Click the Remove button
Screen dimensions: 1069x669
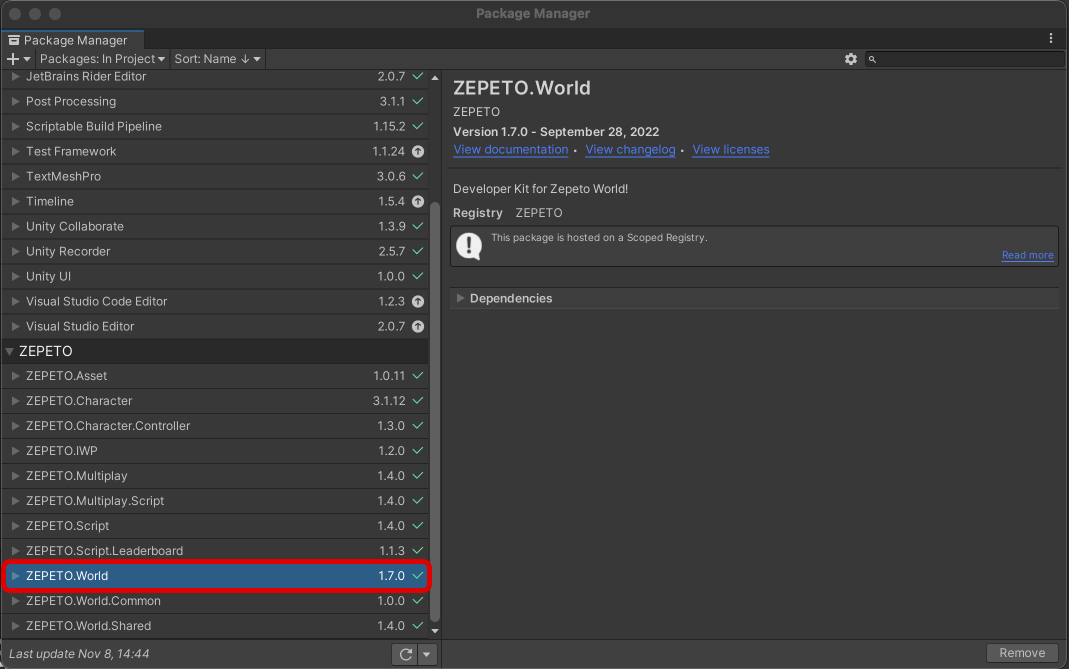pos(1022,653)
